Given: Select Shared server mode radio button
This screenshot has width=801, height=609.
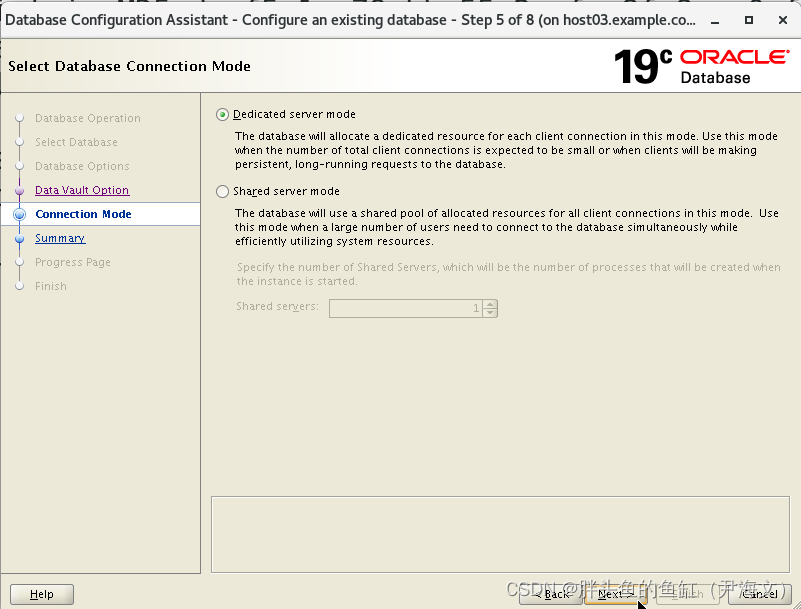Looking at the screenshot, I should (x=222, y=192).
